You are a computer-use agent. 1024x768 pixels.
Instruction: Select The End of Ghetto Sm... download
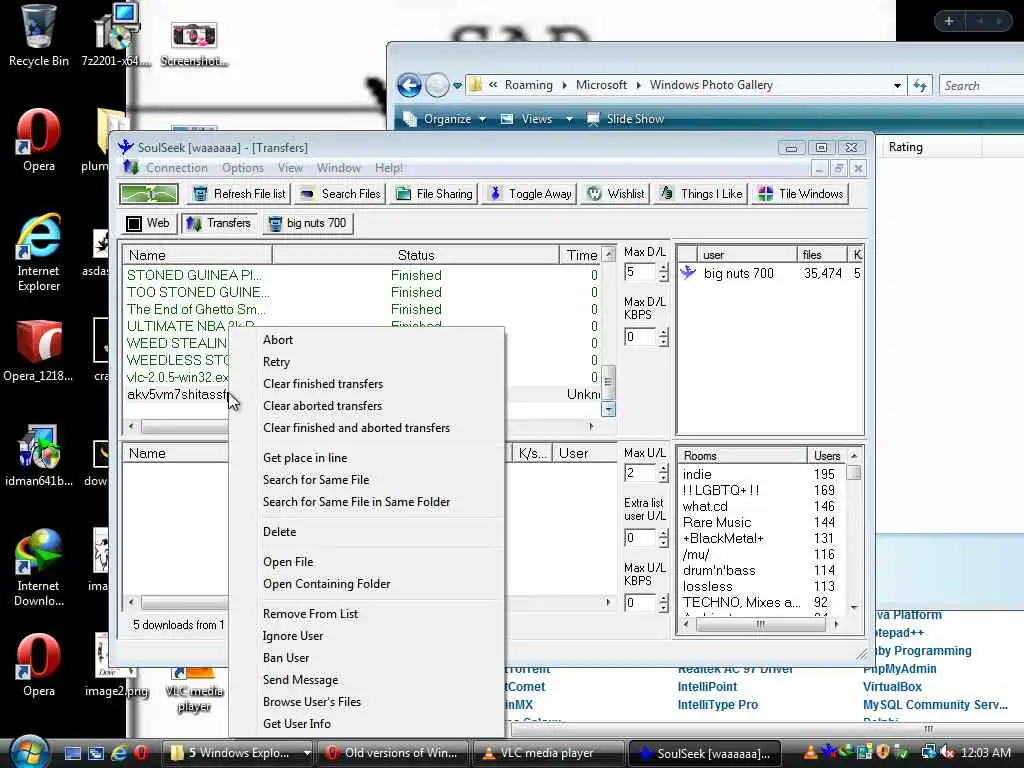[x=361, y=309]
